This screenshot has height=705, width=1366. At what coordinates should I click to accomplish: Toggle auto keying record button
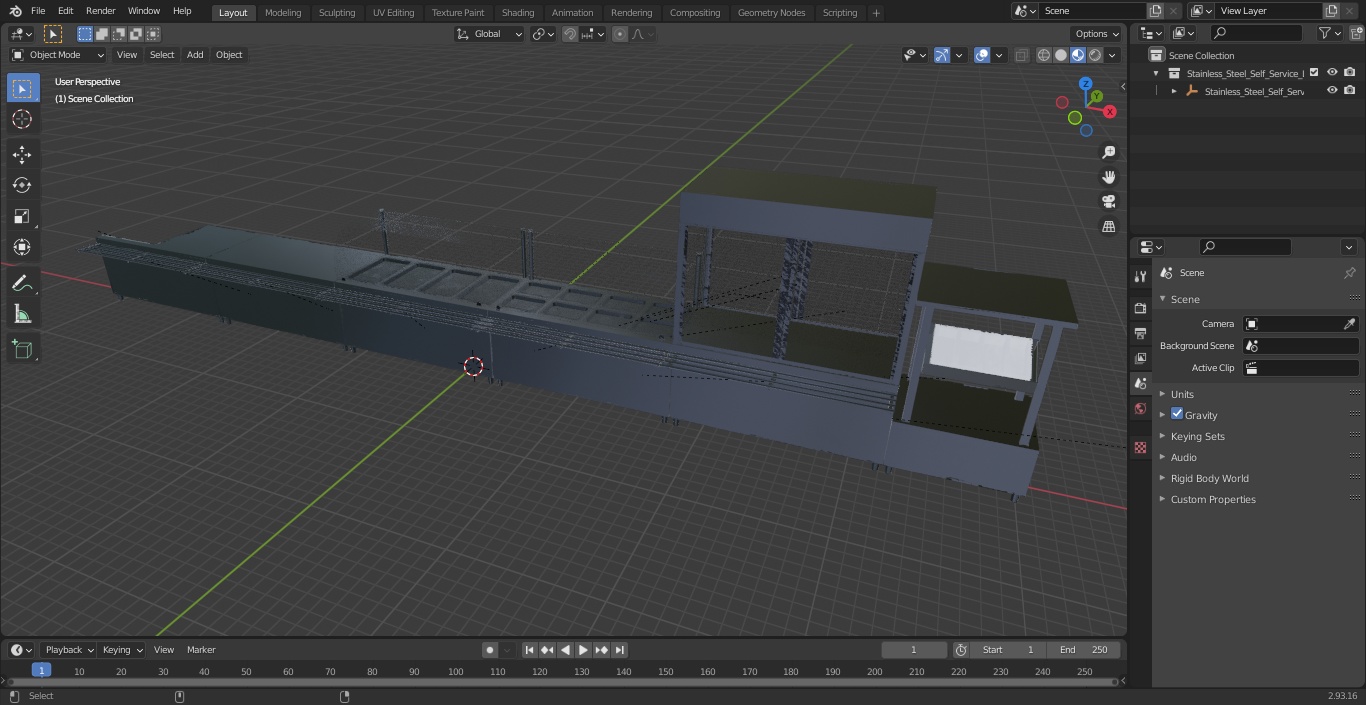tap(490, 650)
